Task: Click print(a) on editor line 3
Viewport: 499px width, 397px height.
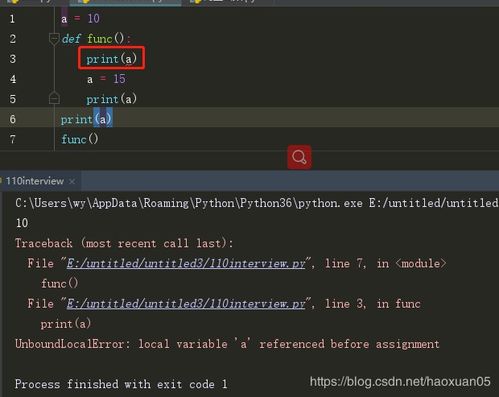Action: [112, 59]
